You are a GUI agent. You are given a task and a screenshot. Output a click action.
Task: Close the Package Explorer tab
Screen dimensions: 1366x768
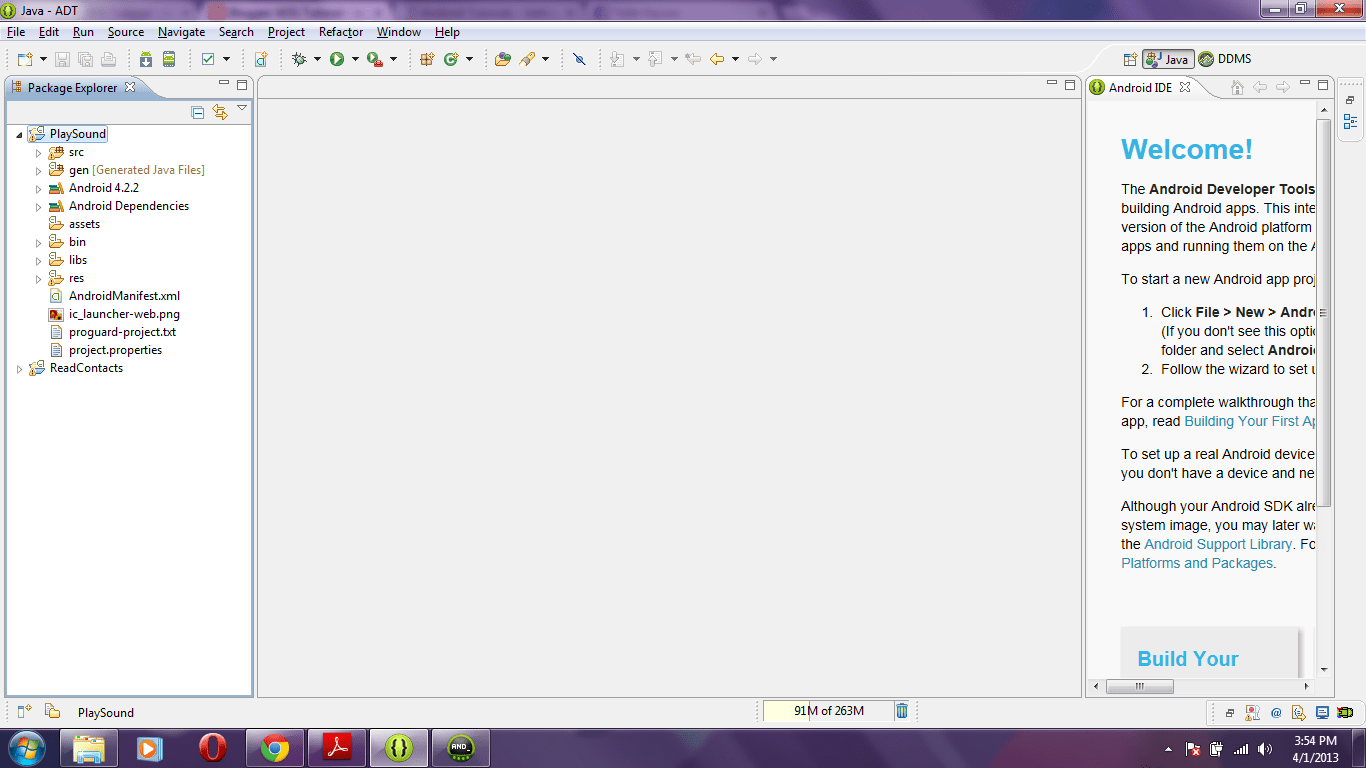pyautogui.click(x=129, y=87)
